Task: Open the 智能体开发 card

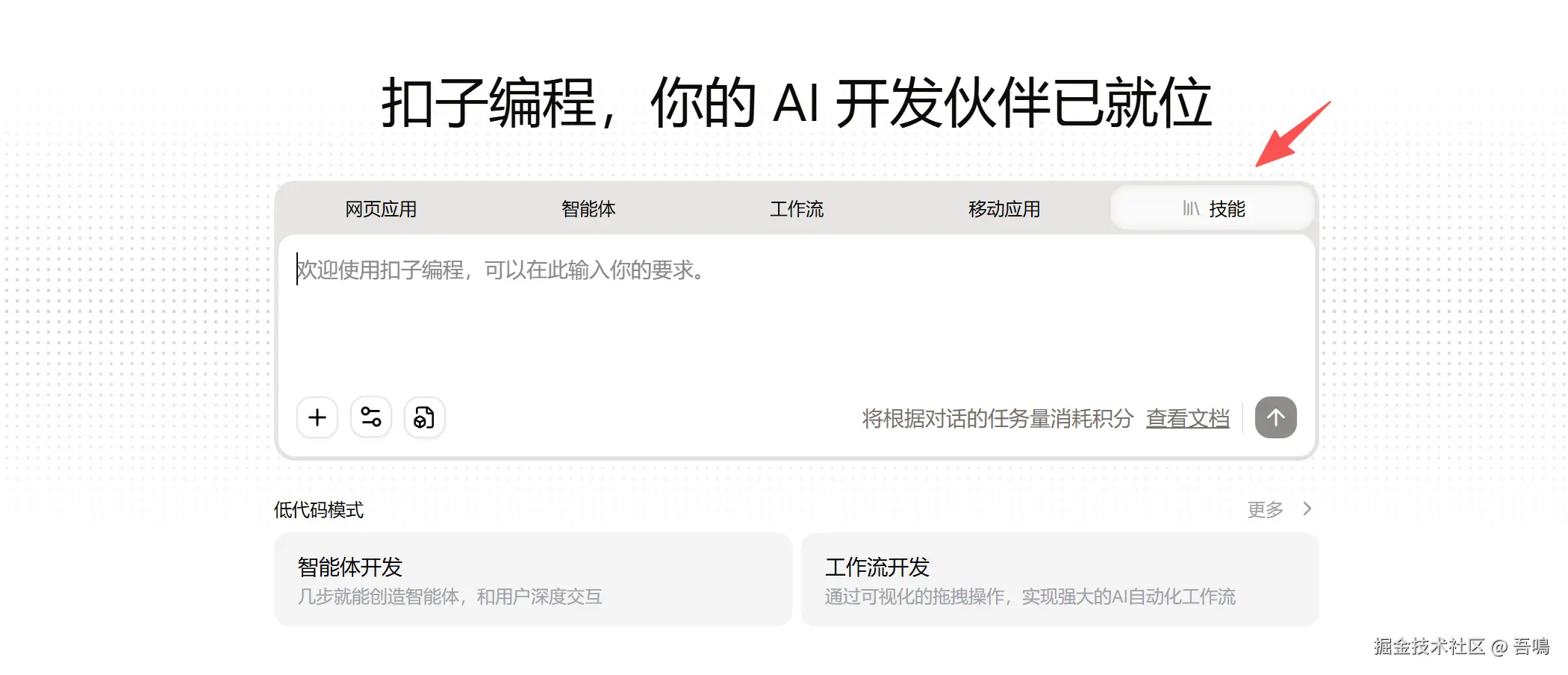Action: 533,579
